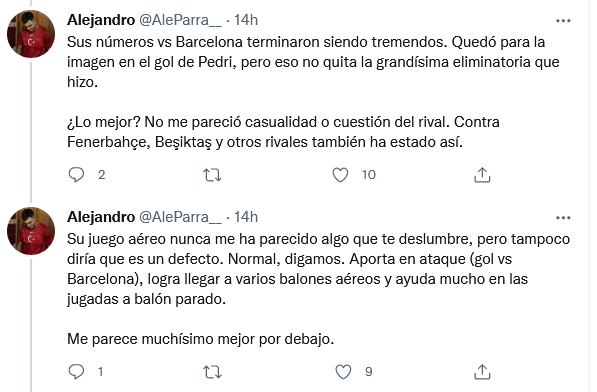Open the more options menu on second tweet
The image size is (597, 392).
tap(563, 218)
